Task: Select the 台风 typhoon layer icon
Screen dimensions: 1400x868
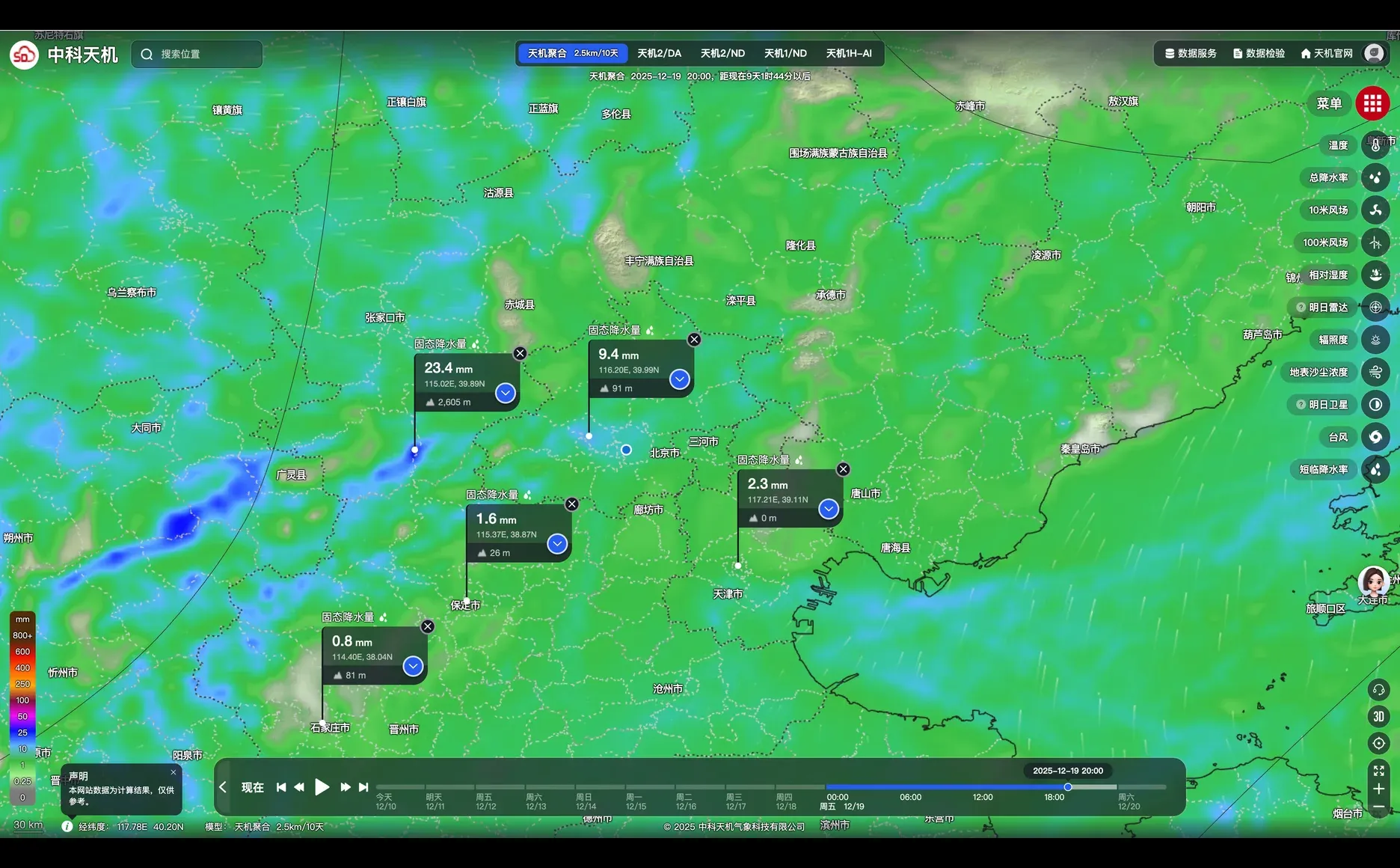Action: click(x=1375, y=437)
